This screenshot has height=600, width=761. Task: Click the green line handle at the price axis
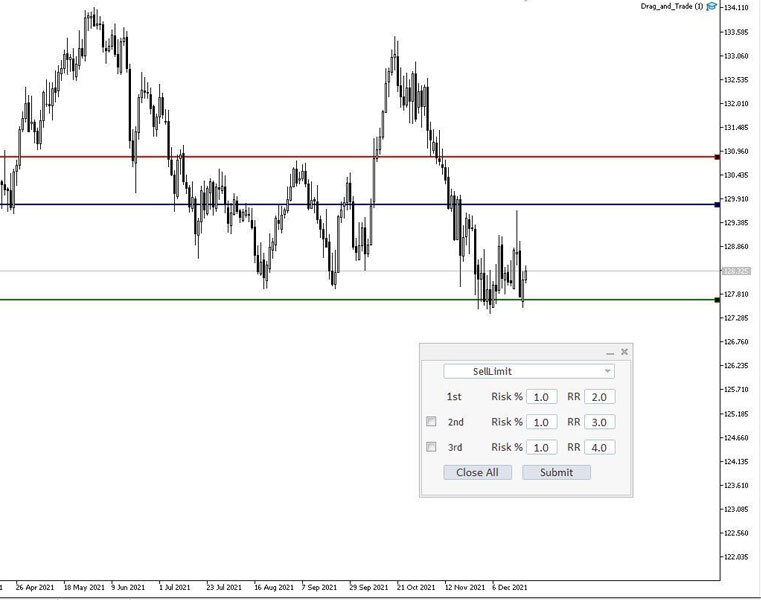[x=717, y=300]
